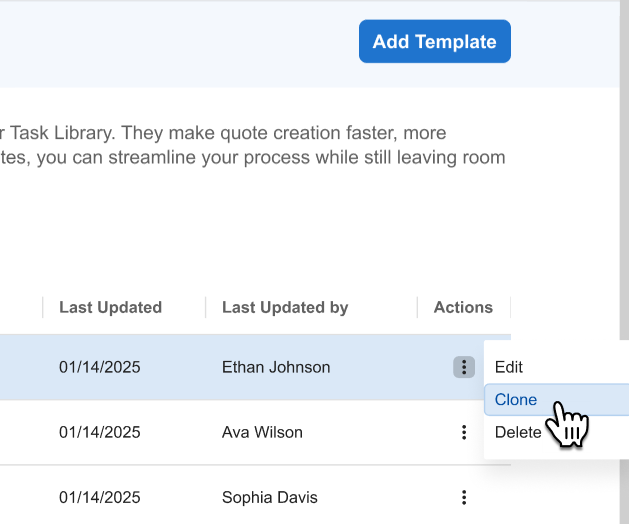This screenshot has height=524, width=629.
Task: Select Clone in the actions menu
Action: click(516, 400)
